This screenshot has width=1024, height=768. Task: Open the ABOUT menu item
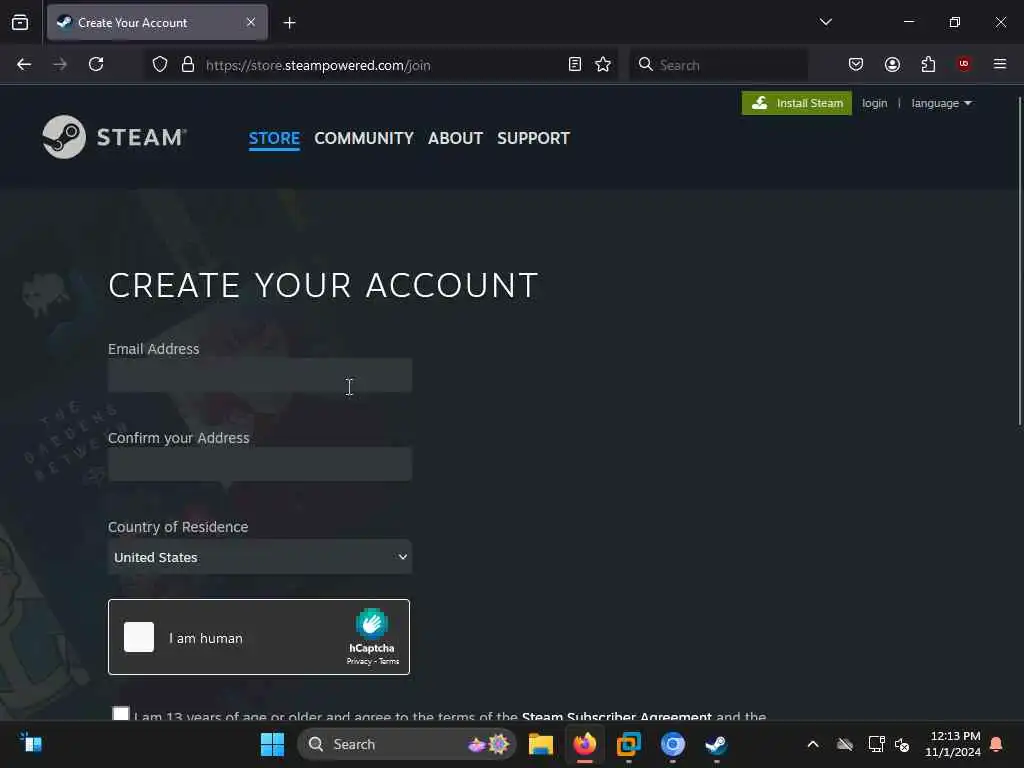tap(455, 138)
